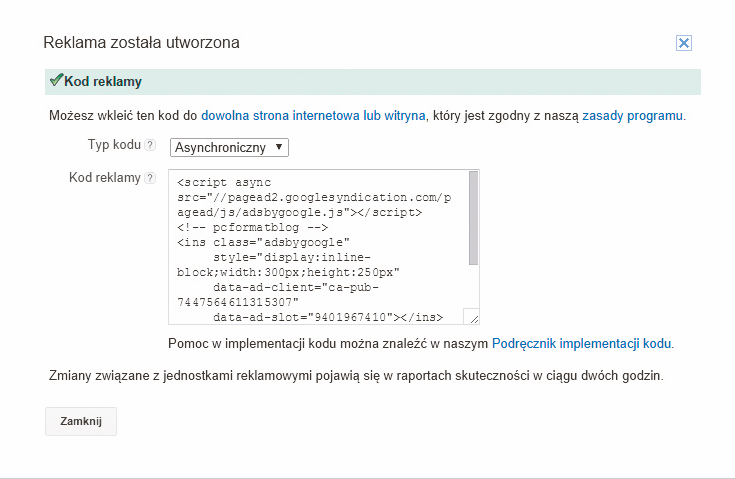Click the script async line in code box
Screen dimensions: 735x479
(217, 183)
